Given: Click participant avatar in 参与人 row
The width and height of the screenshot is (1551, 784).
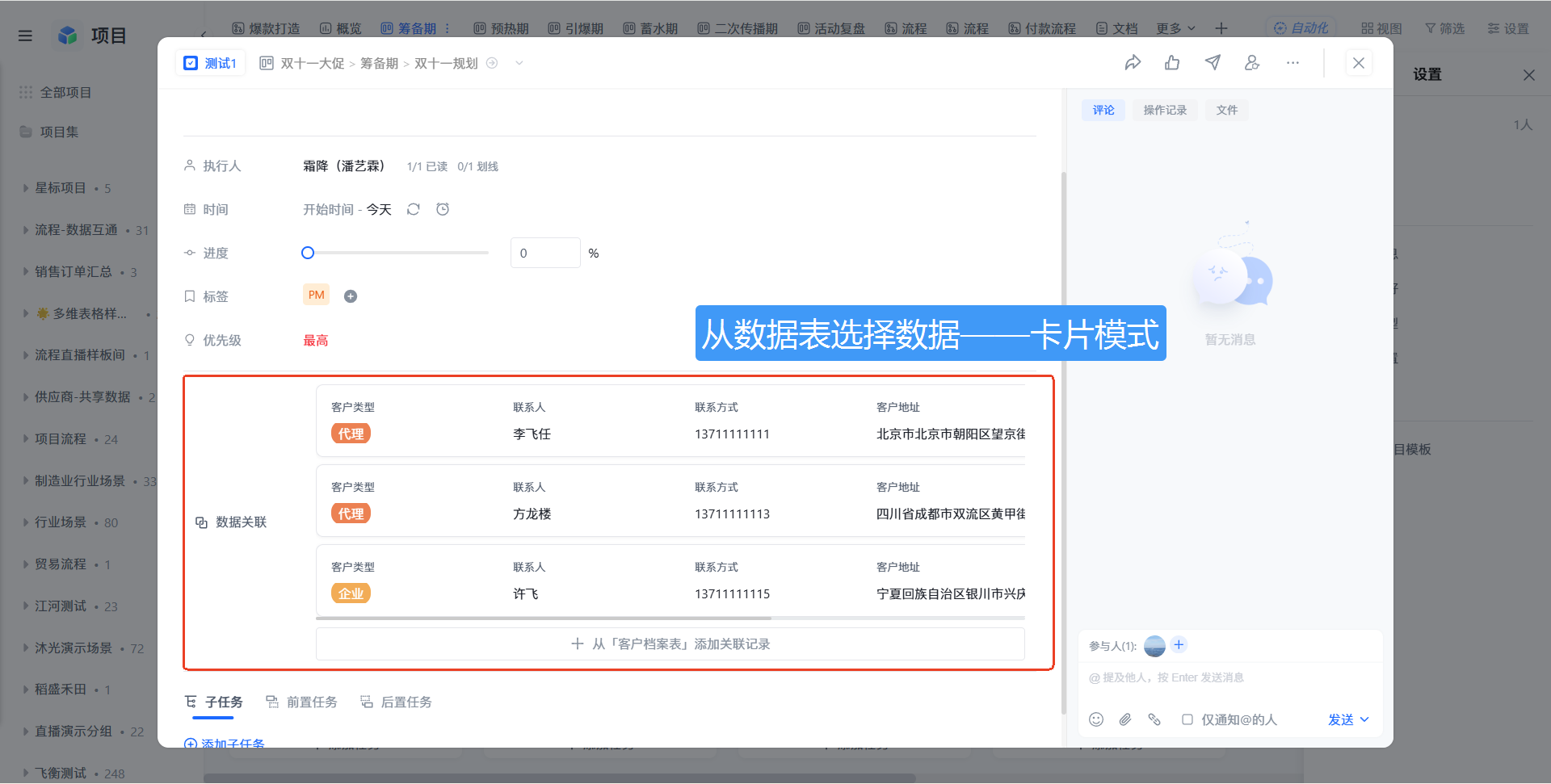Looking at the screenshot, I should pos(1155,646).
